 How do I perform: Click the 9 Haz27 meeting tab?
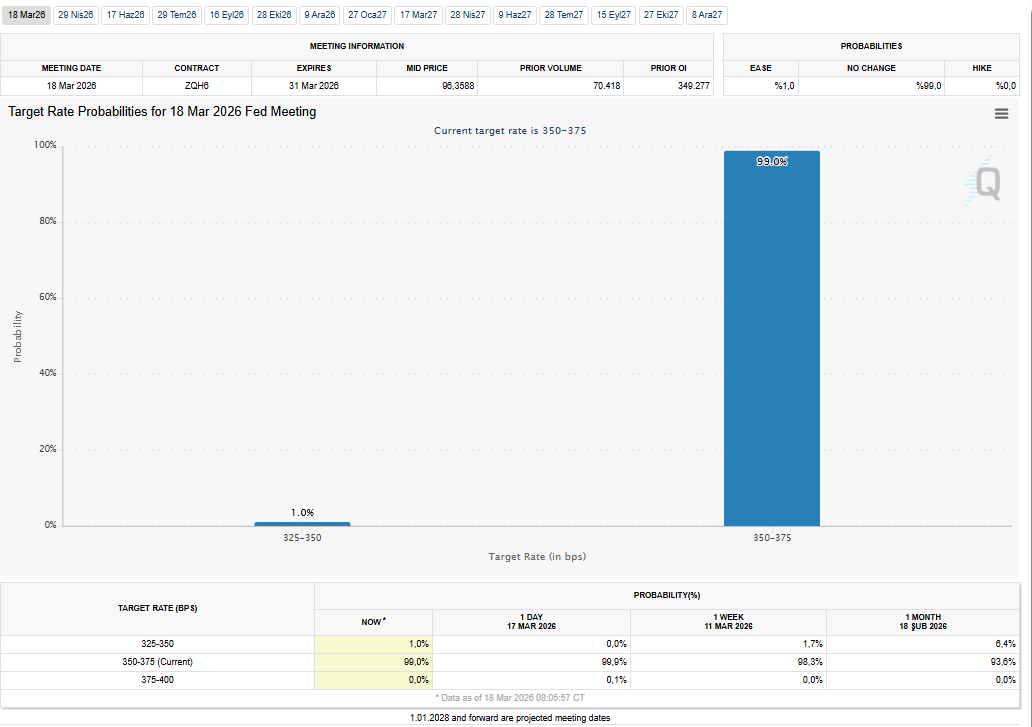tap(515, 15)
